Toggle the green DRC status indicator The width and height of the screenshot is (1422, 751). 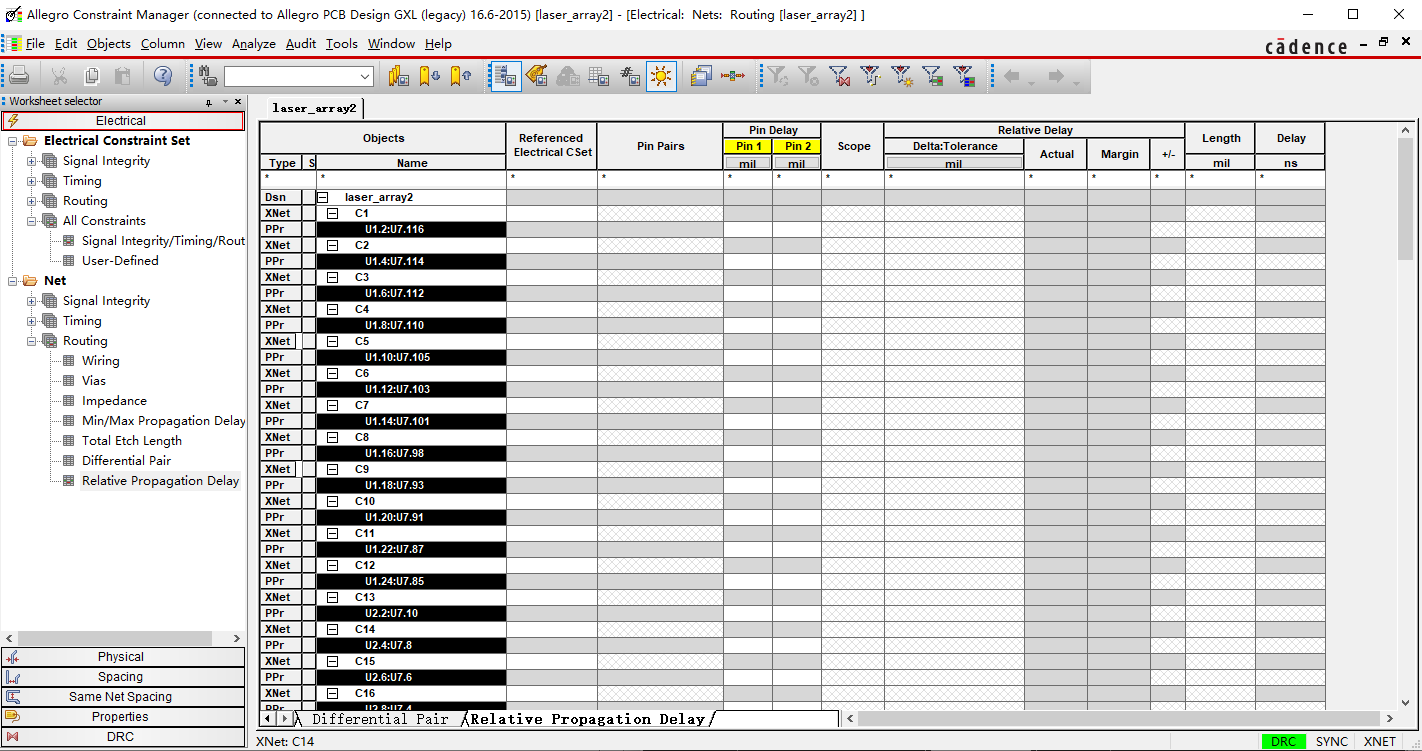1283,742
